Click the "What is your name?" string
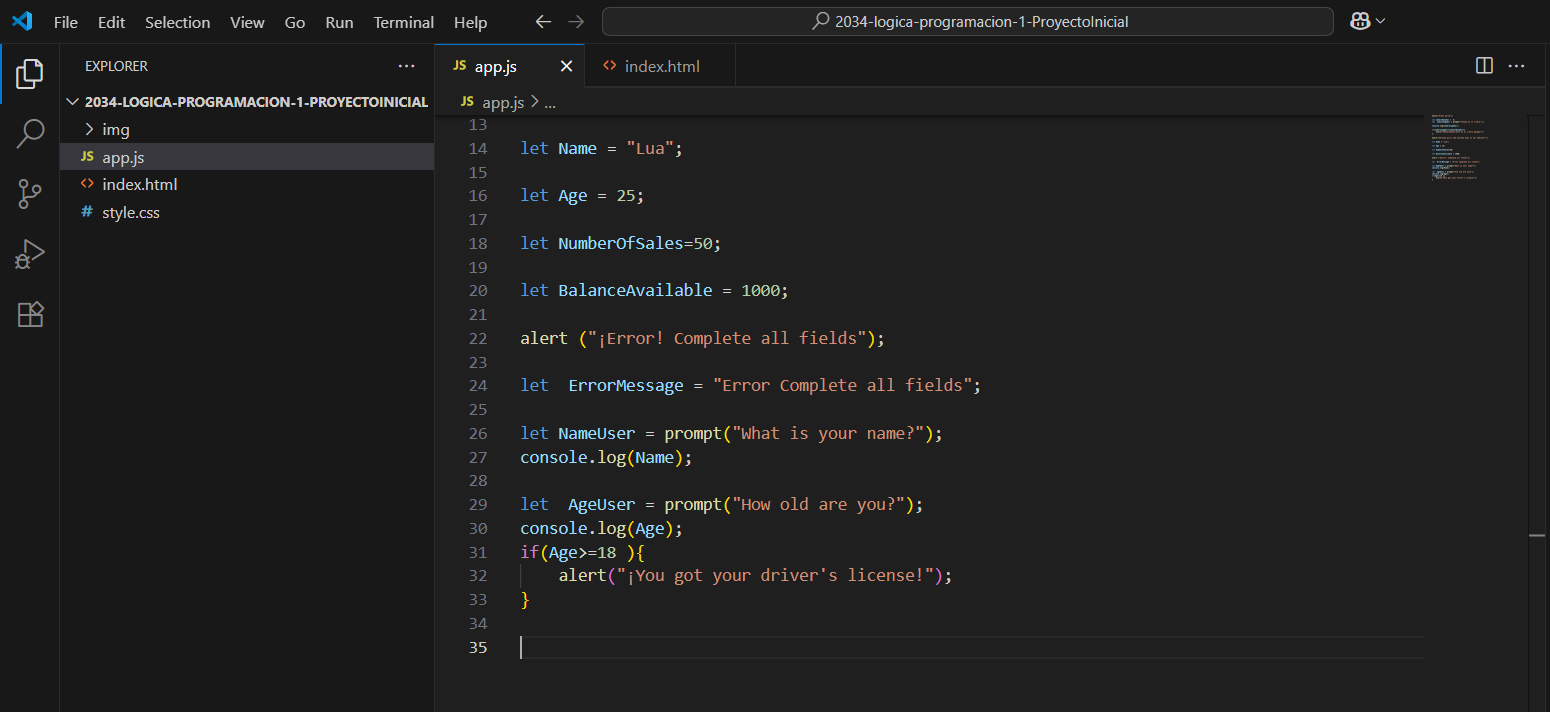Screen dimensions: 1550x712 coord(827,433)
